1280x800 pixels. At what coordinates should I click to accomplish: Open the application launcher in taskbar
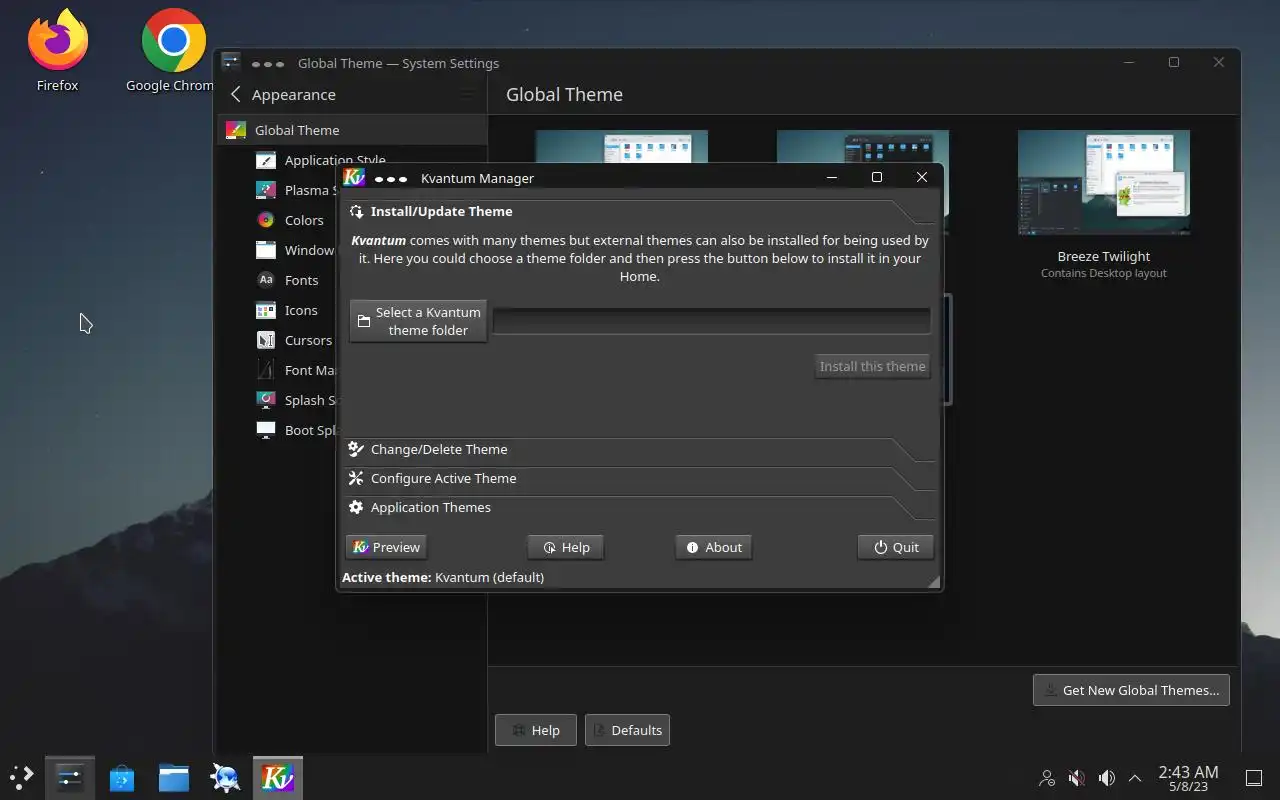pyautogui.click(x=22, y=777)
